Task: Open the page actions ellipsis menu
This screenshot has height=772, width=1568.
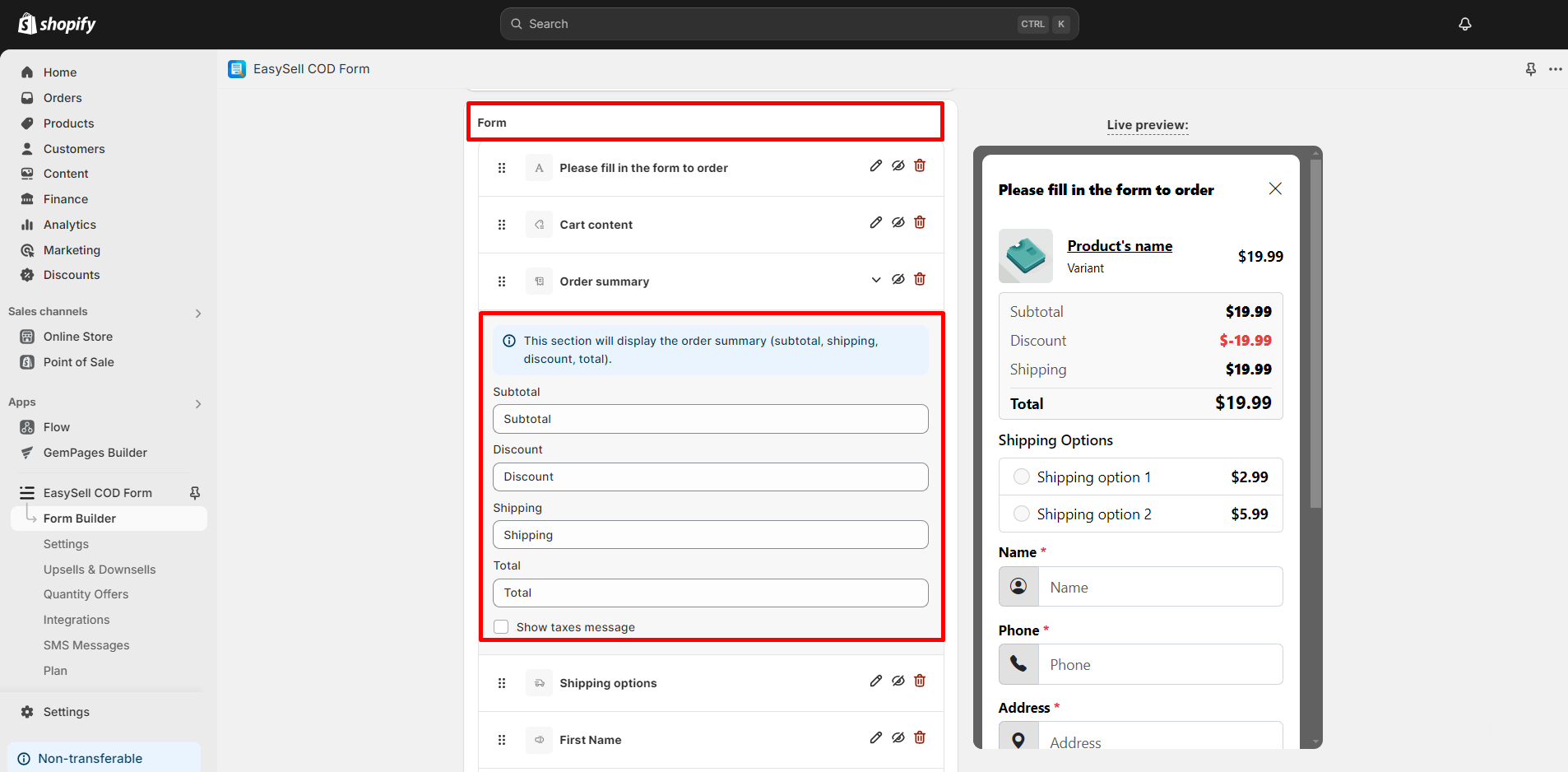Action: pos(1556,69)
